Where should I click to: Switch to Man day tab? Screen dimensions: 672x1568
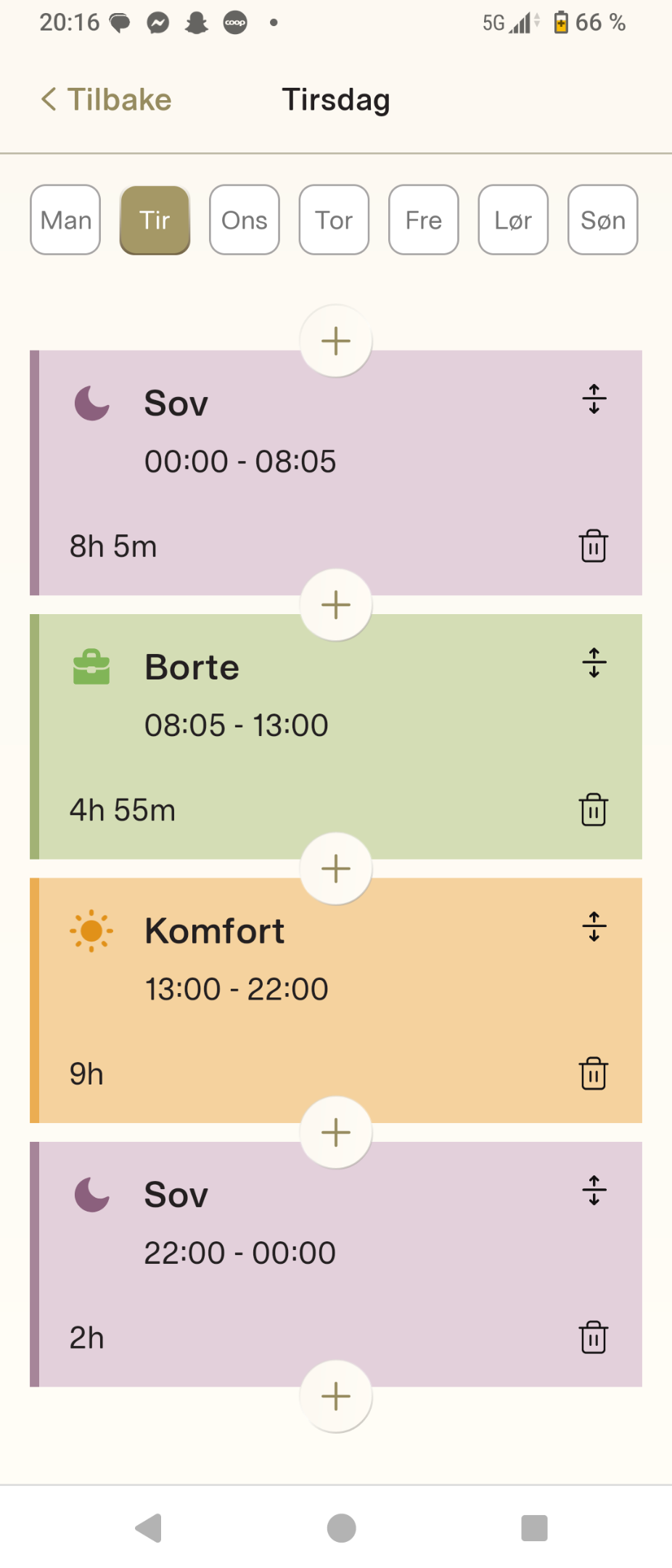pos(65,220)
